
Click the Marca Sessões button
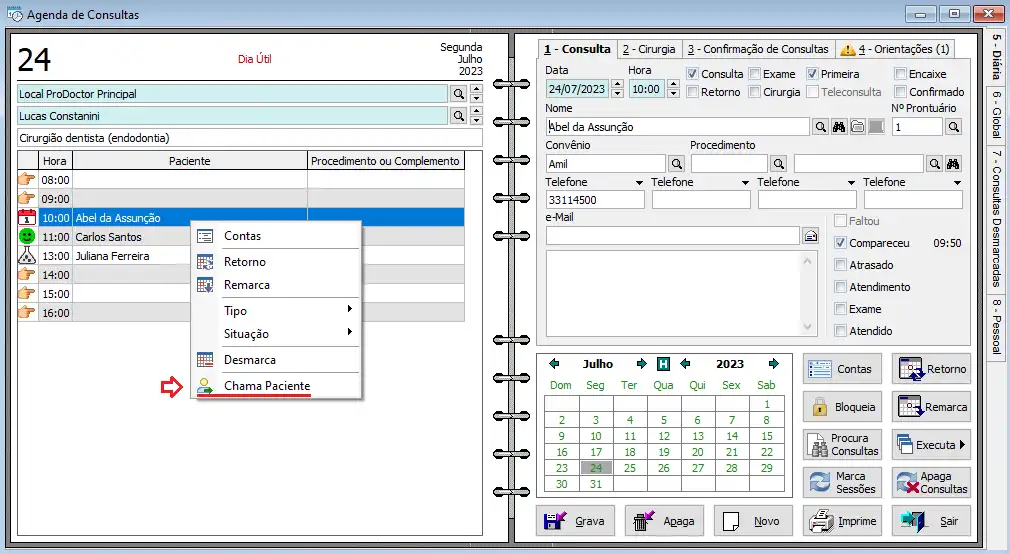tap(843, 482)
